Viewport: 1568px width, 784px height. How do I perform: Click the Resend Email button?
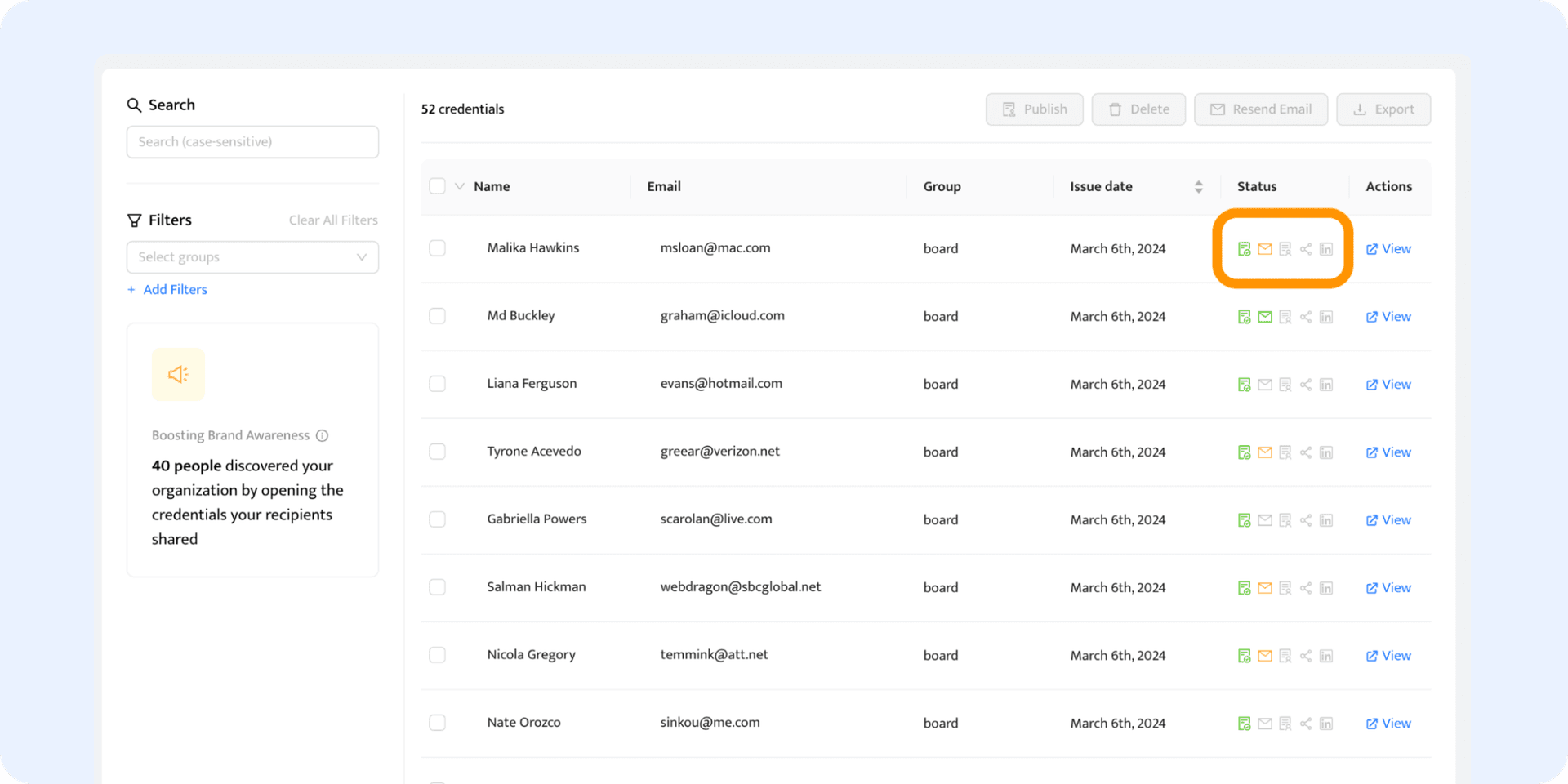point(1260,109)
